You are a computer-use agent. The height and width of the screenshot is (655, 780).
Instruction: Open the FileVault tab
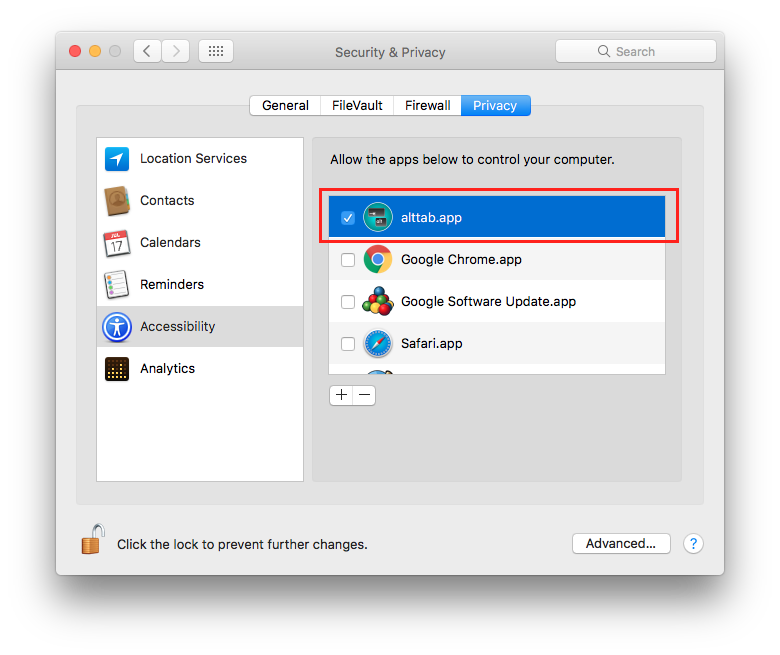357,106
